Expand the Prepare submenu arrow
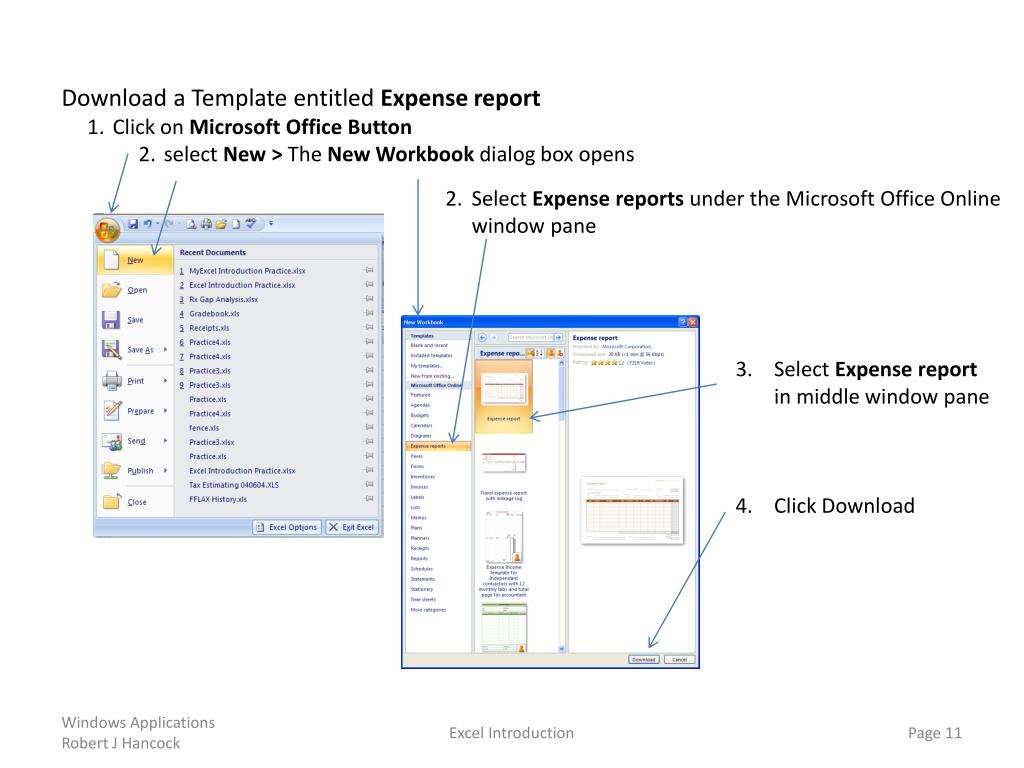 pyautogui.click(x=165, y=411)
